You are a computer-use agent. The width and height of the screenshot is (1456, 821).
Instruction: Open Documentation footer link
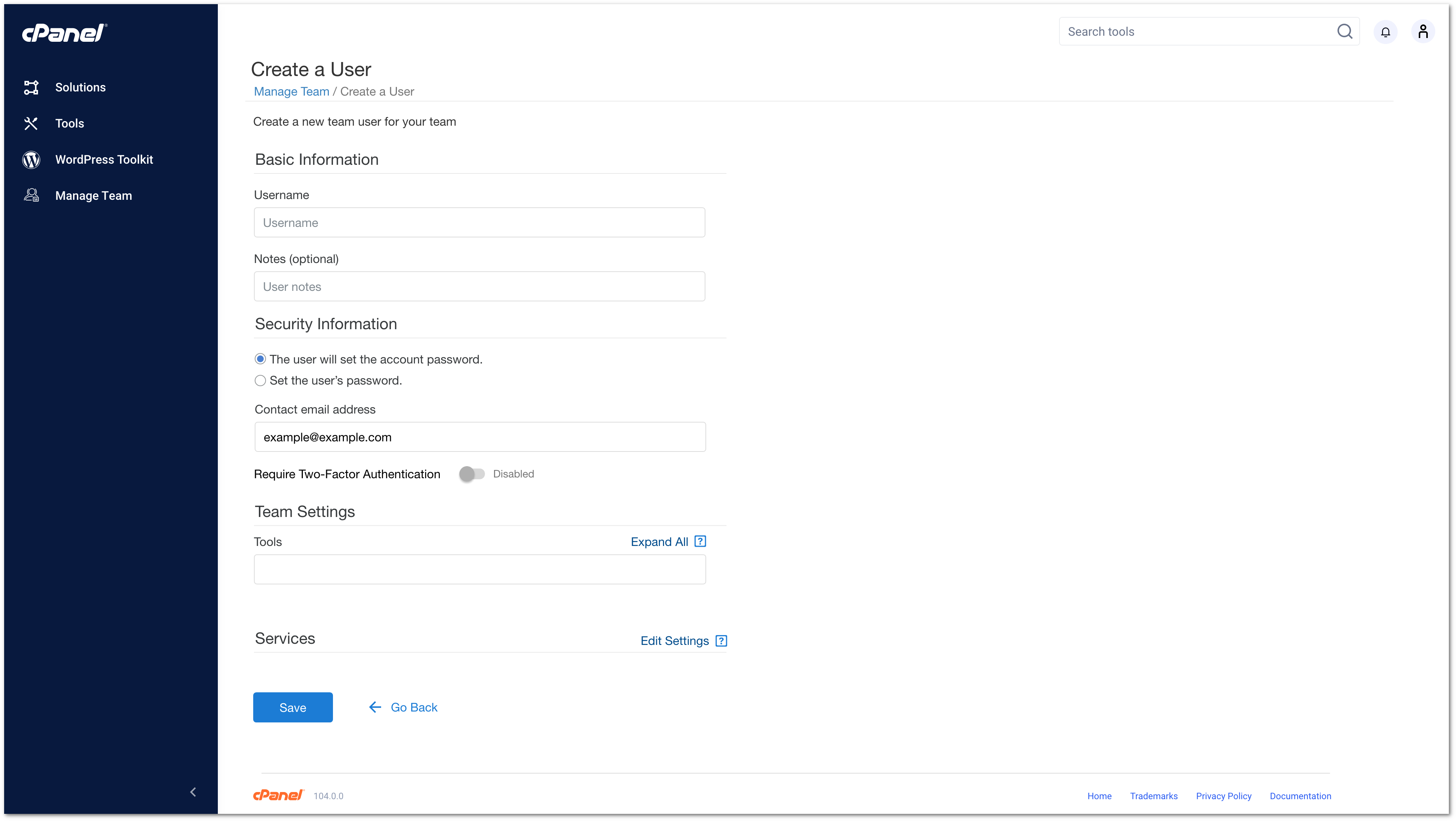(1300, 795)
